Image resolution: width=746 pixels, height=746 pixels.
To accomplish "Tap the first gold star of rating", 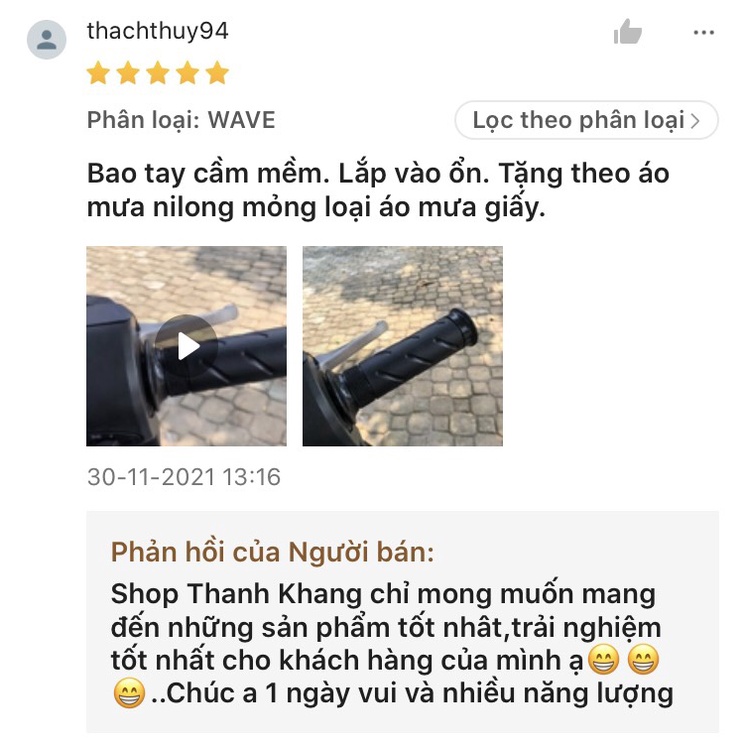I will [98, 73].
